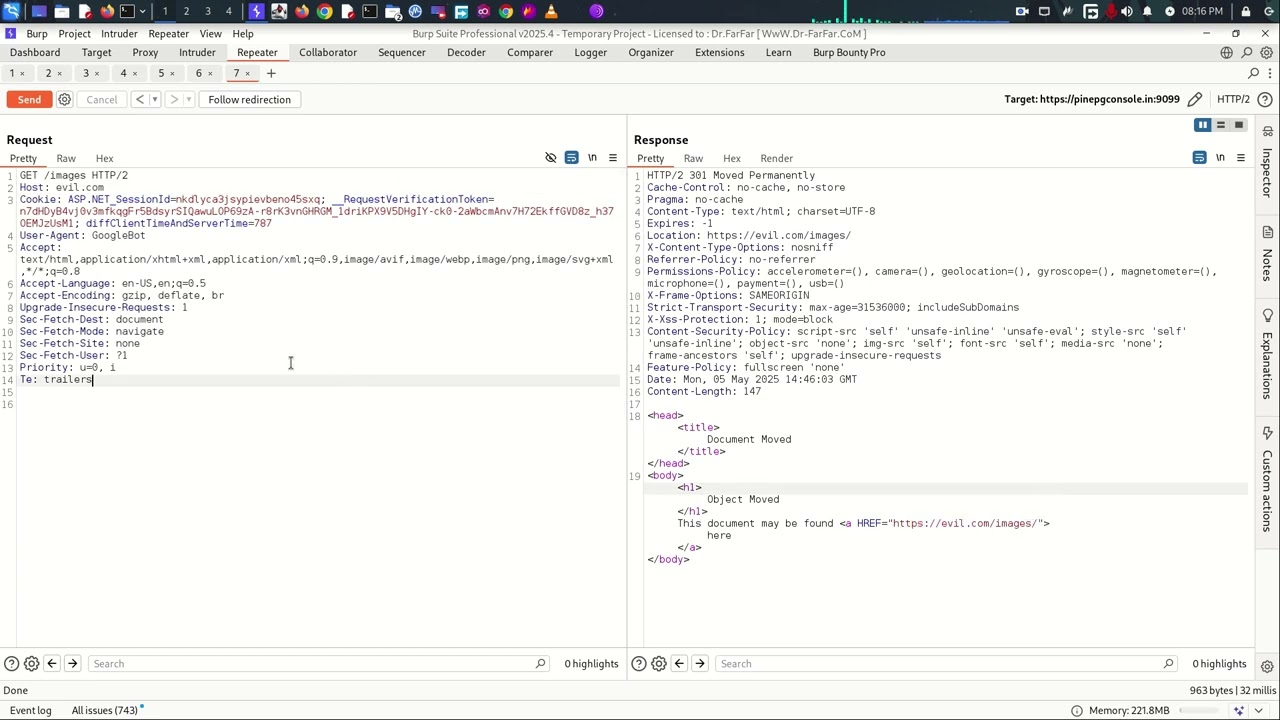Open VLC from the taskbar
Viewport: 1280px width, 720px height.
[x=551, y=12]
